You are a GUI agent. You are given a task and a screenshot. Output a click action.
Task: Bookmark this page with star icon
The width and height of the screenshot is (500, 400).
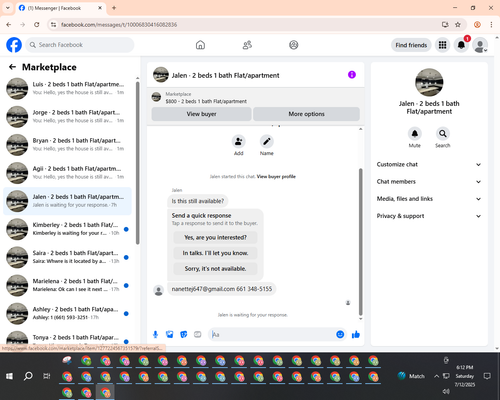click(x=458, y=25)
